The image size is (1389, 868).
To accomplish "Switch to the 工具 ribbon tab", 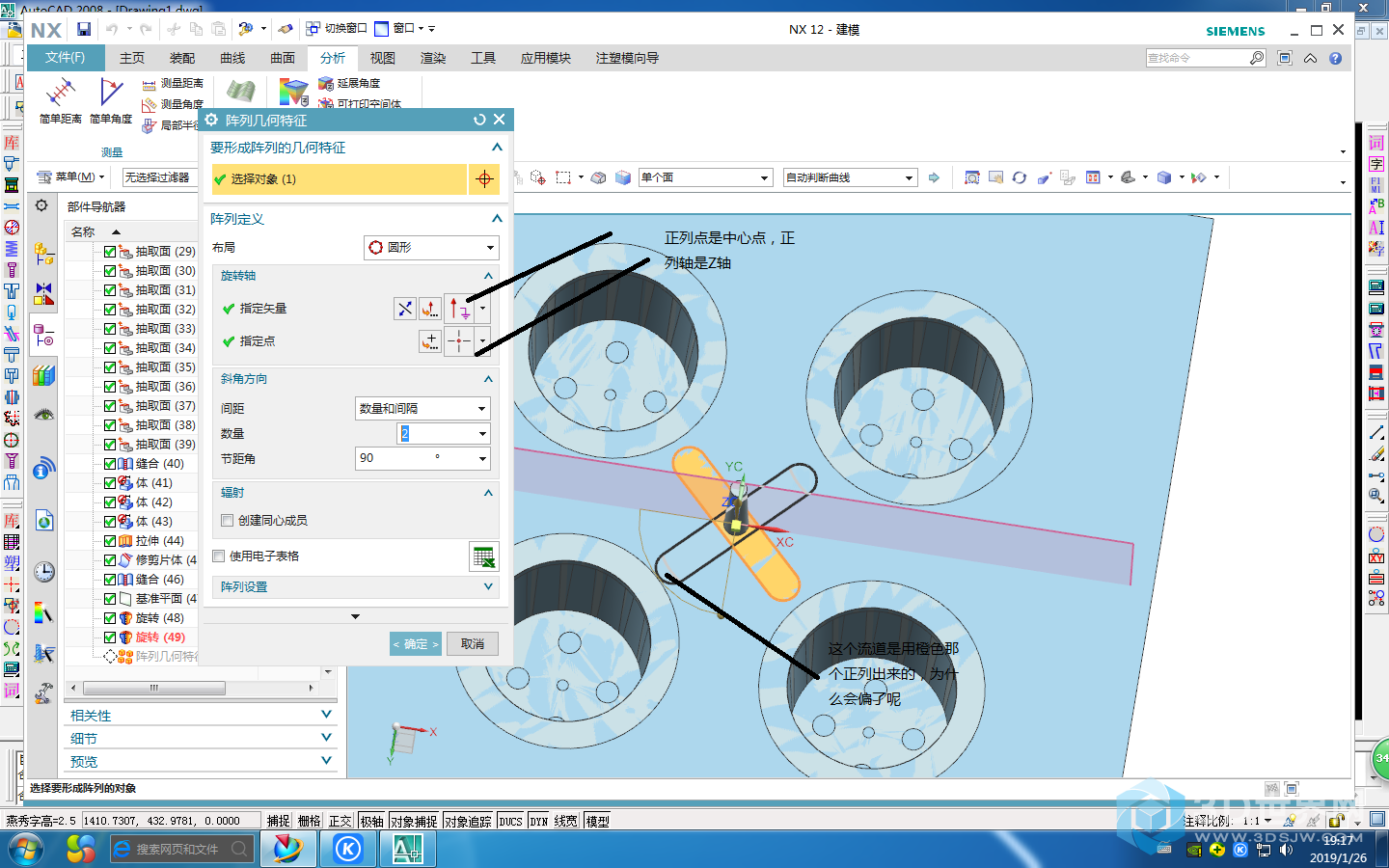I will point(483,58).
